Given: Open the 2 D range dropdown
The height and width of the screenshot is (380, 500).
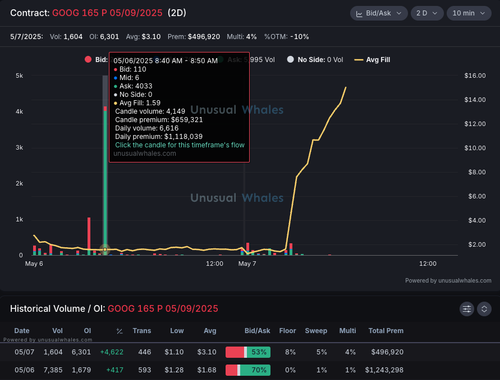Looking at the screenshot, I should tap(427, 13).
